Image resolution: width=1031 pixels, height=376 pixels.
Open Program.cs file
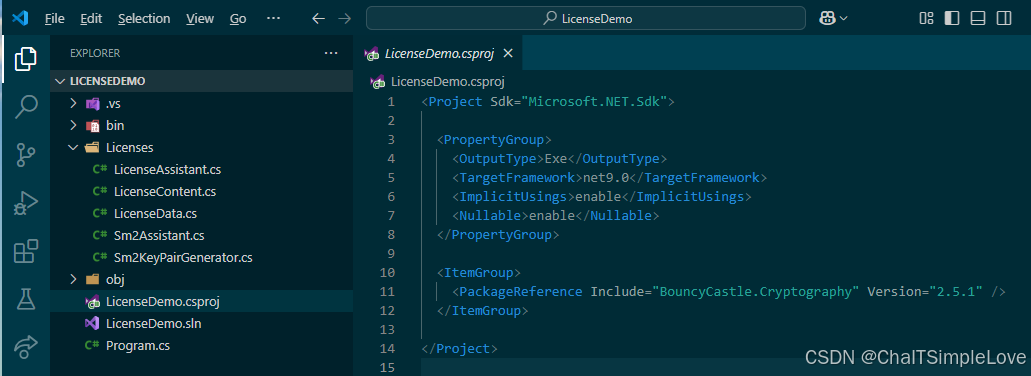(137, 345)
